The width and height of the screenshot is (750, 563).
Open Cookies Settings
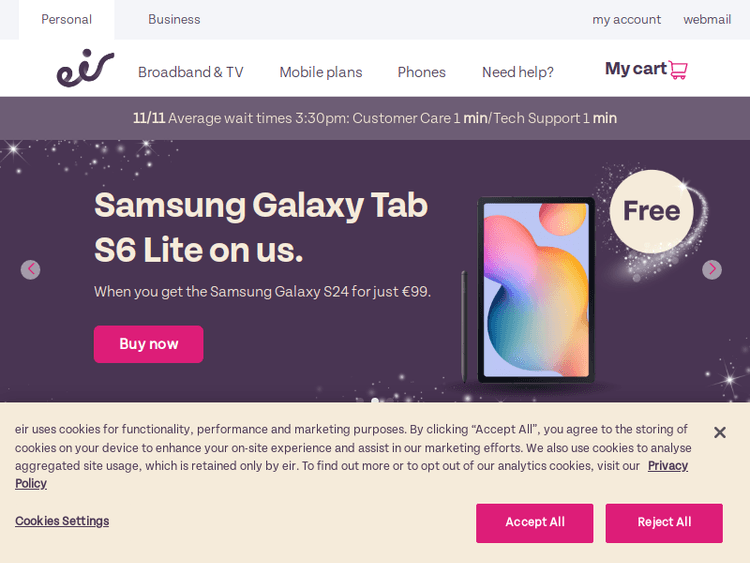(x=62, y=521)
